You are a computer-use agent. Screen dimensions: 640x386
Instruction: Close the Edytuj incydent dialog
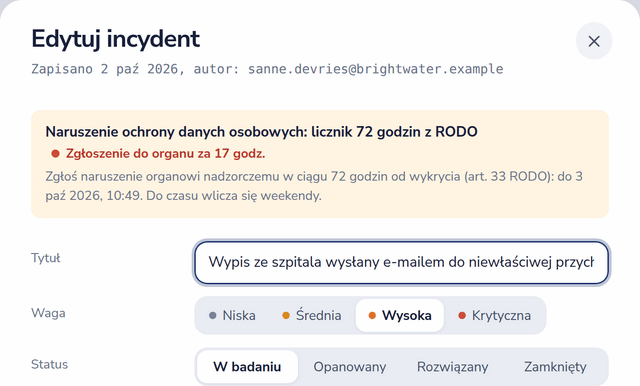(x=594, y=41)
